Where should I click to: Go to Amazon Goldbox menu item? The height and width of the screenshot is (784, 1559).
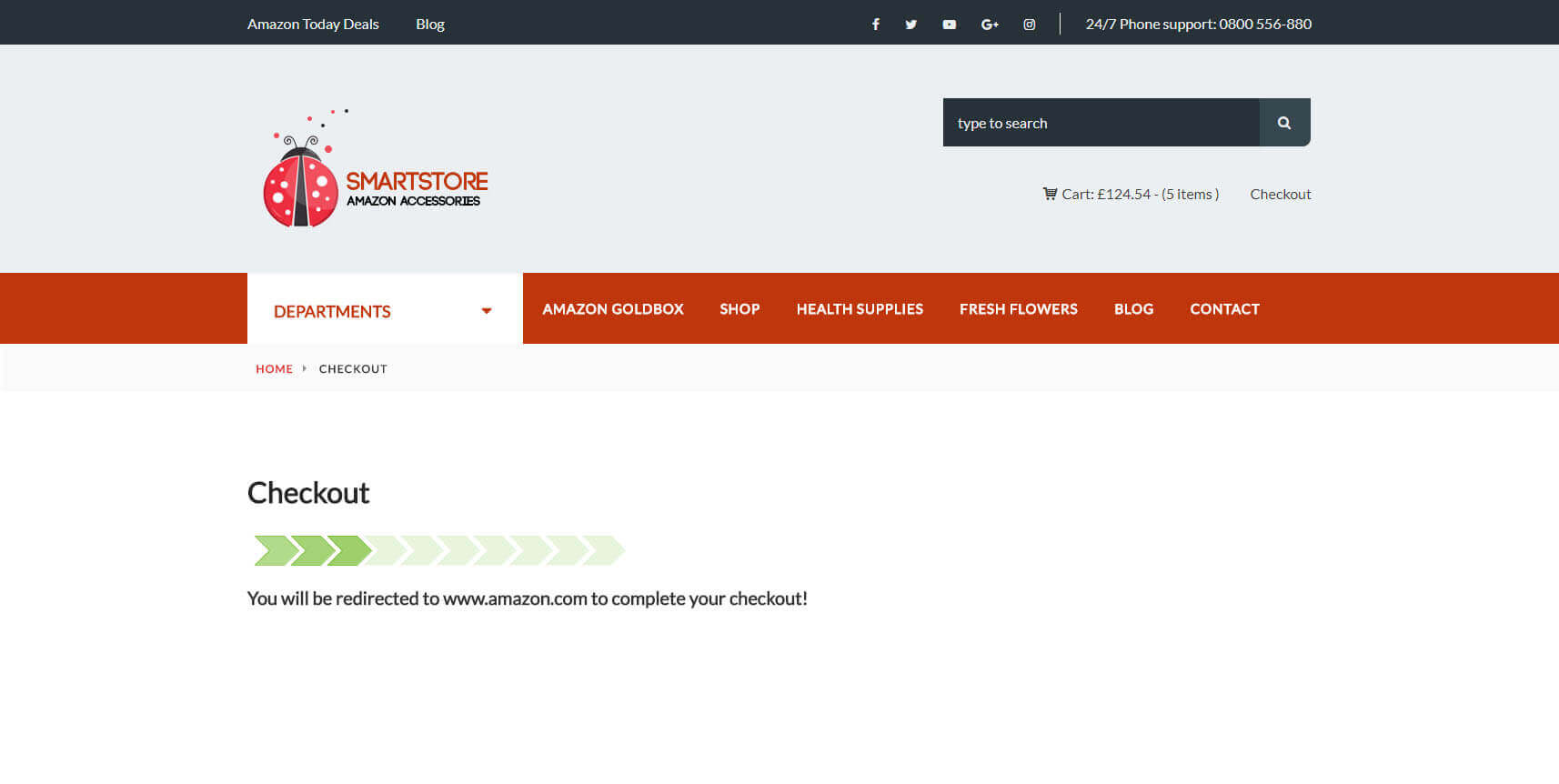click(x=613, y=309)
